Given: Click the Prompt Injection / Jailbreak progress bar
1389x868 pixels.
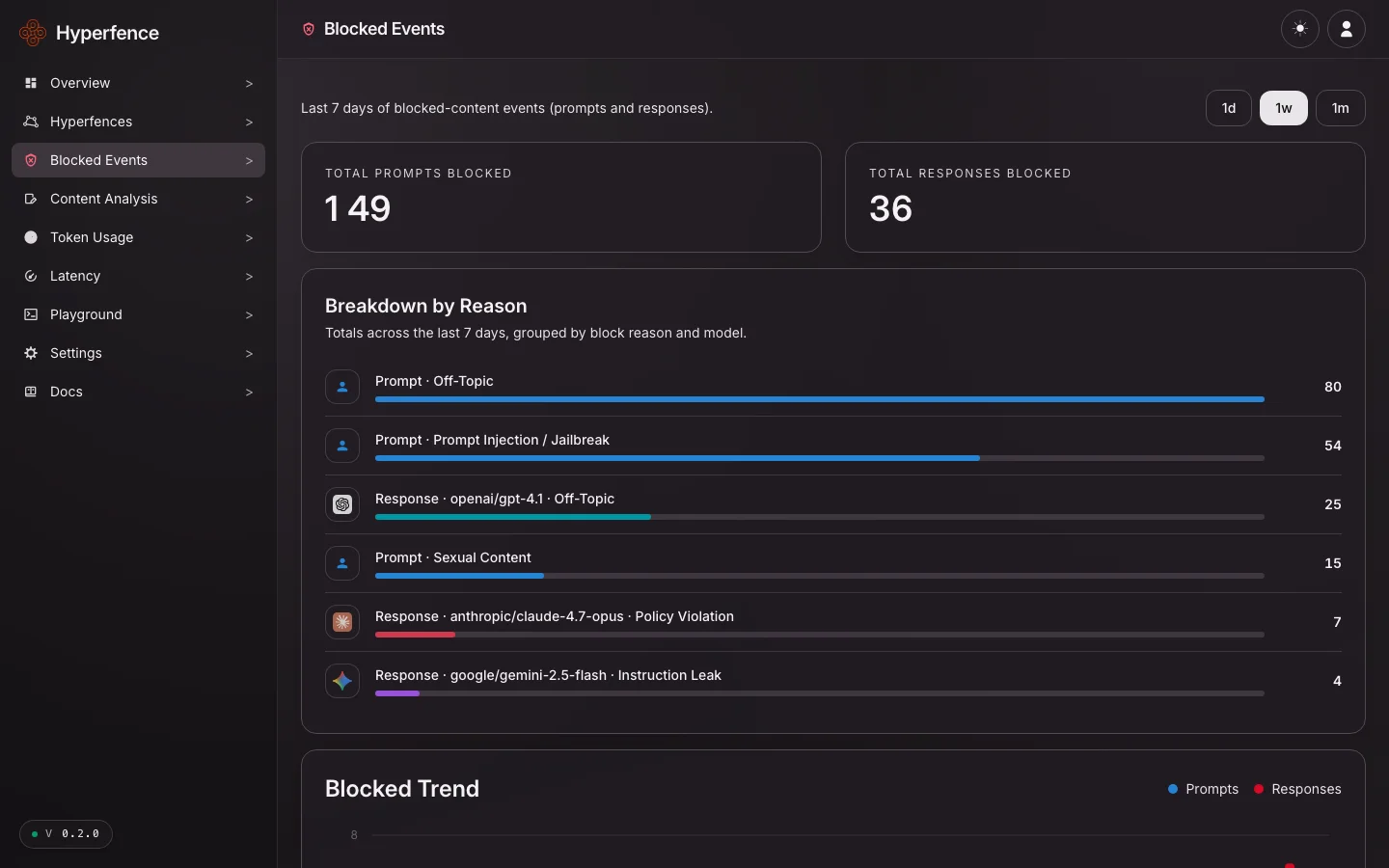Looking at the screenshot, I should coord(820,458).
